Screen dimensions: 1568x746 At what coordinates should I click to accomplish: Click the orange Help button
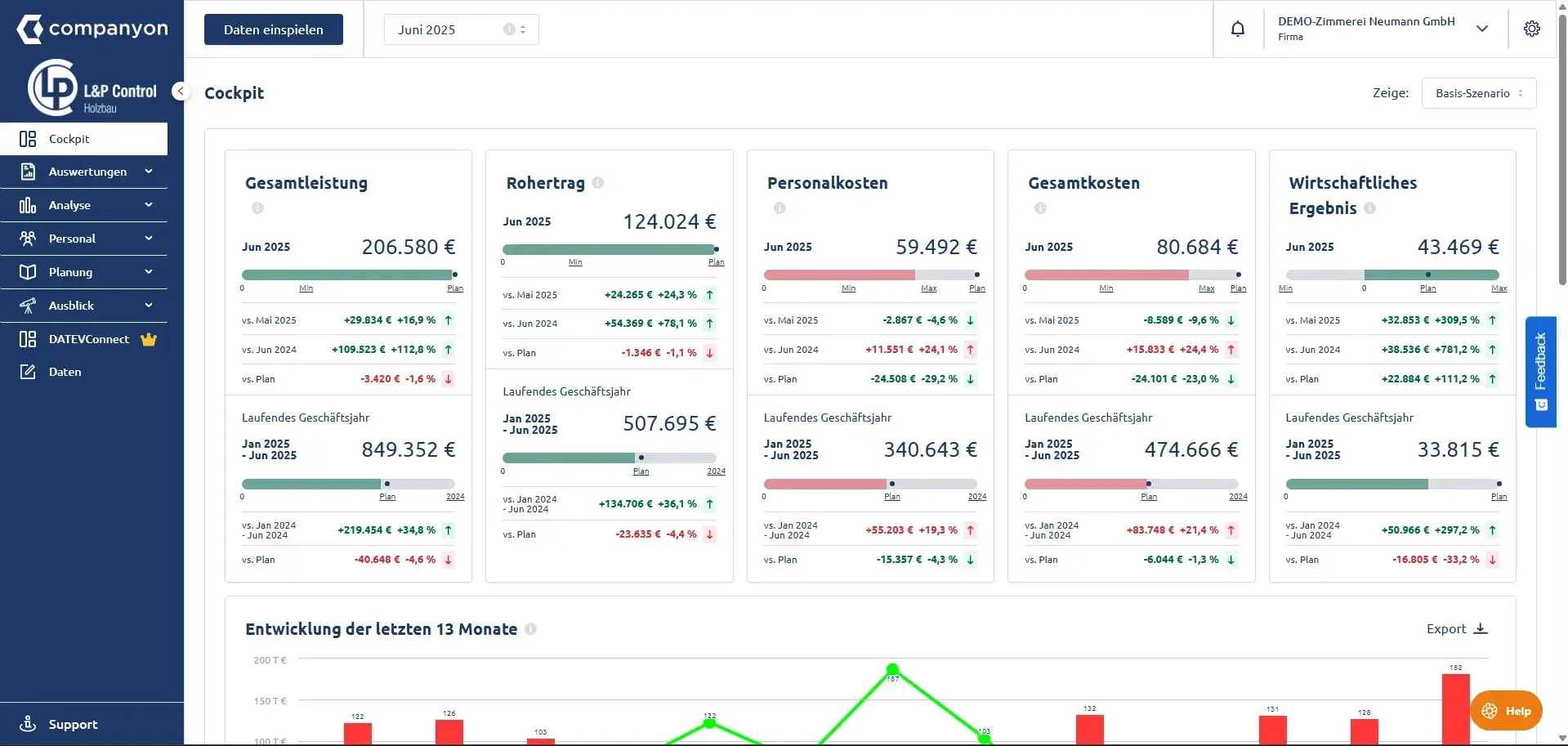coord(1506,711)
